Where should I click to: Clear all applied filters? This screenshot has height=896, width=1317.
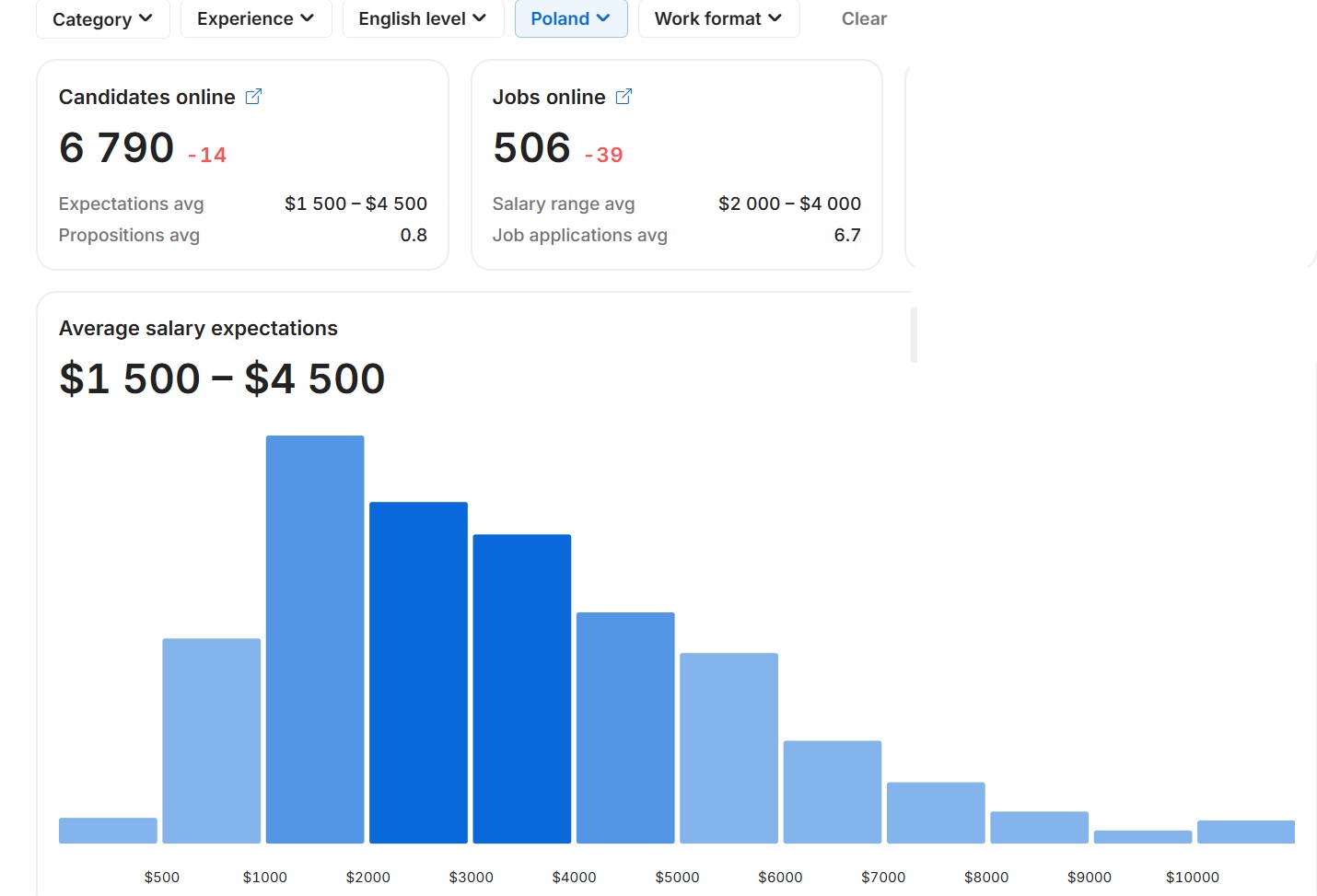pos(863,19)
